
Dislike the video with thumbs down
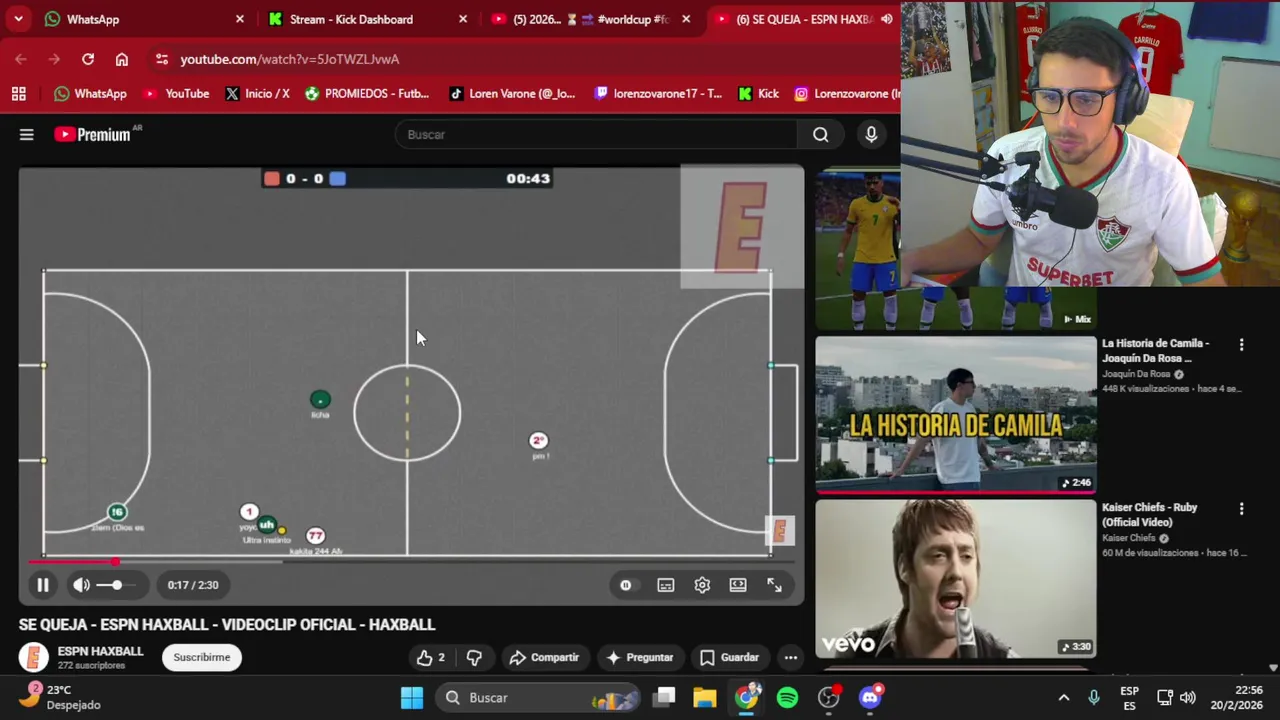474,657
